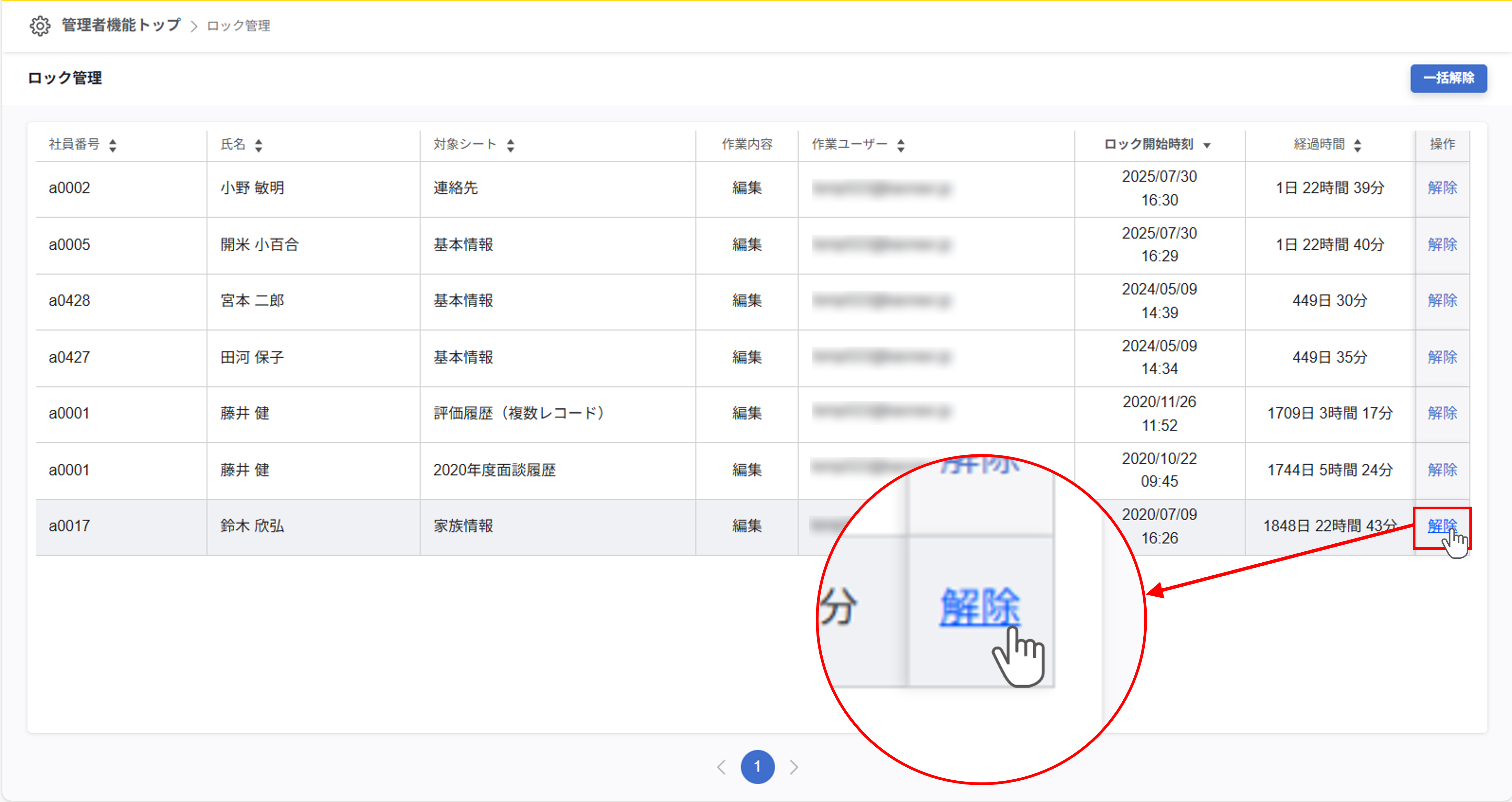Click 解除 for 評価履歴 row
This screenshot has width=1512, height=802.
pos(1442,413)
